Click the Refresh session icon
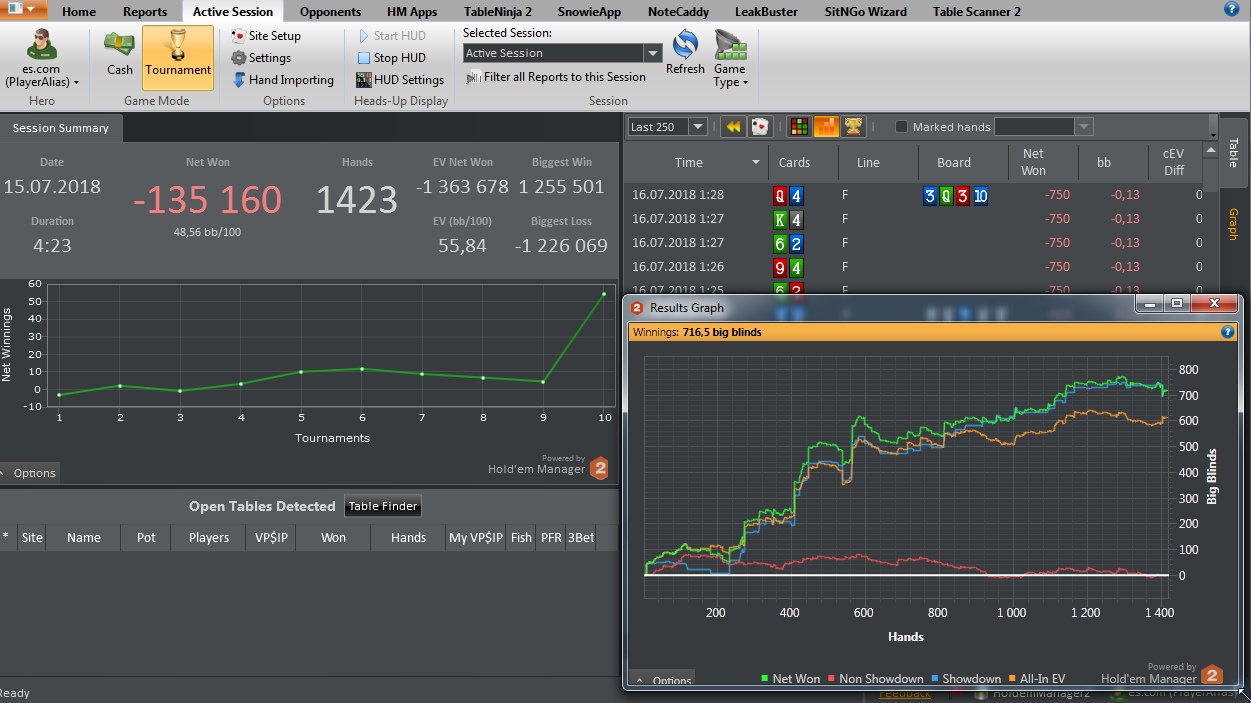Screen dimensions: 1251x703 (x=685, y=52)
